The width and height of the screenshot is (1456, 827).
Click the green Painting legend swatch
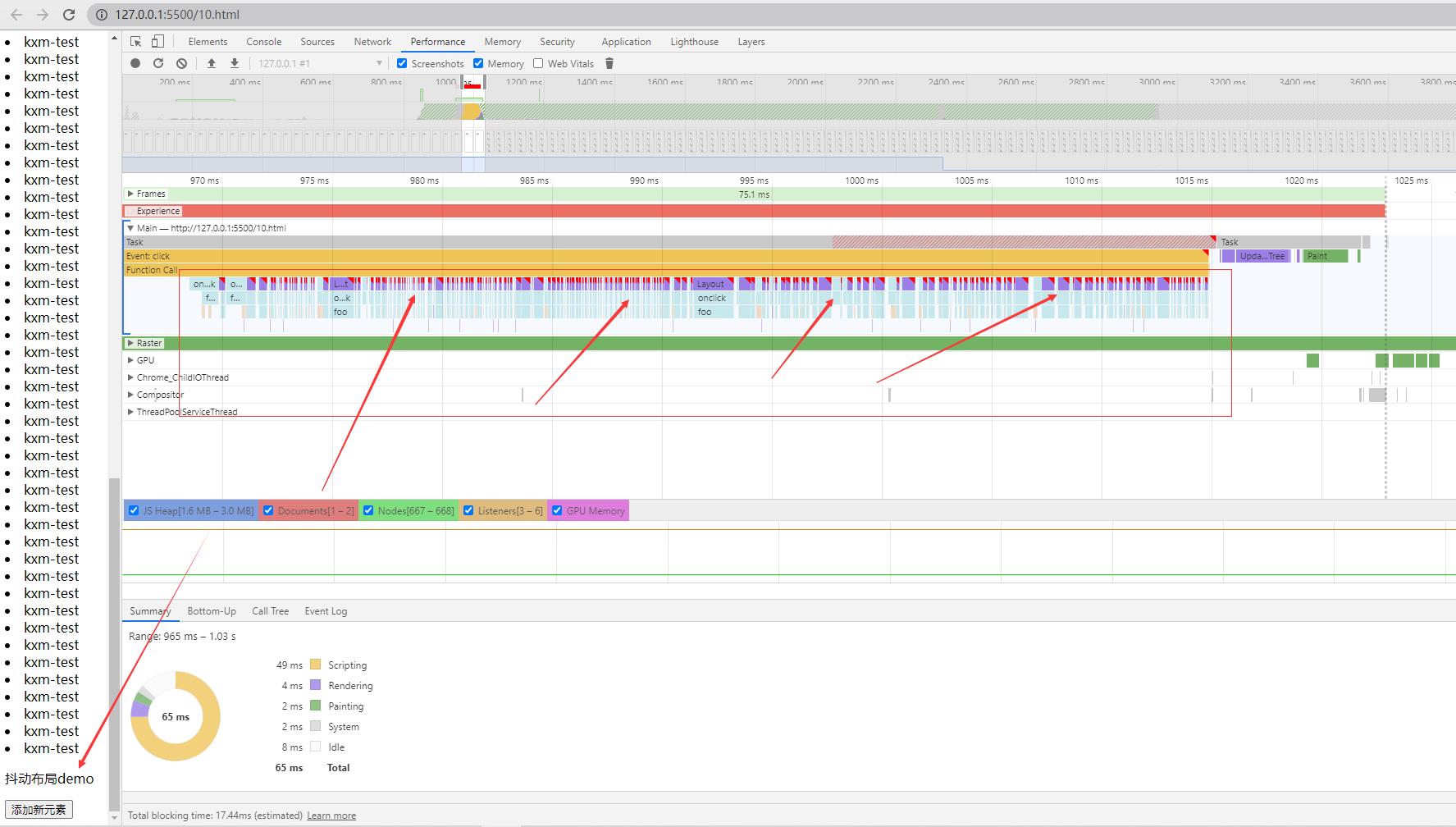(315, 706)
